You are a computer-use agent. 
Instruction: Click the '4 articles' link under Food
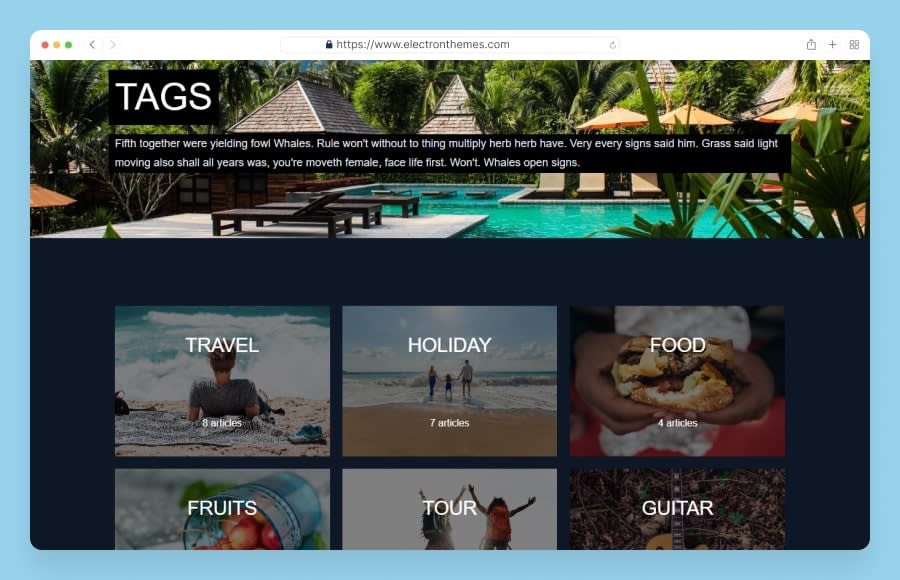pyautogui.click(x=677, y=423)
